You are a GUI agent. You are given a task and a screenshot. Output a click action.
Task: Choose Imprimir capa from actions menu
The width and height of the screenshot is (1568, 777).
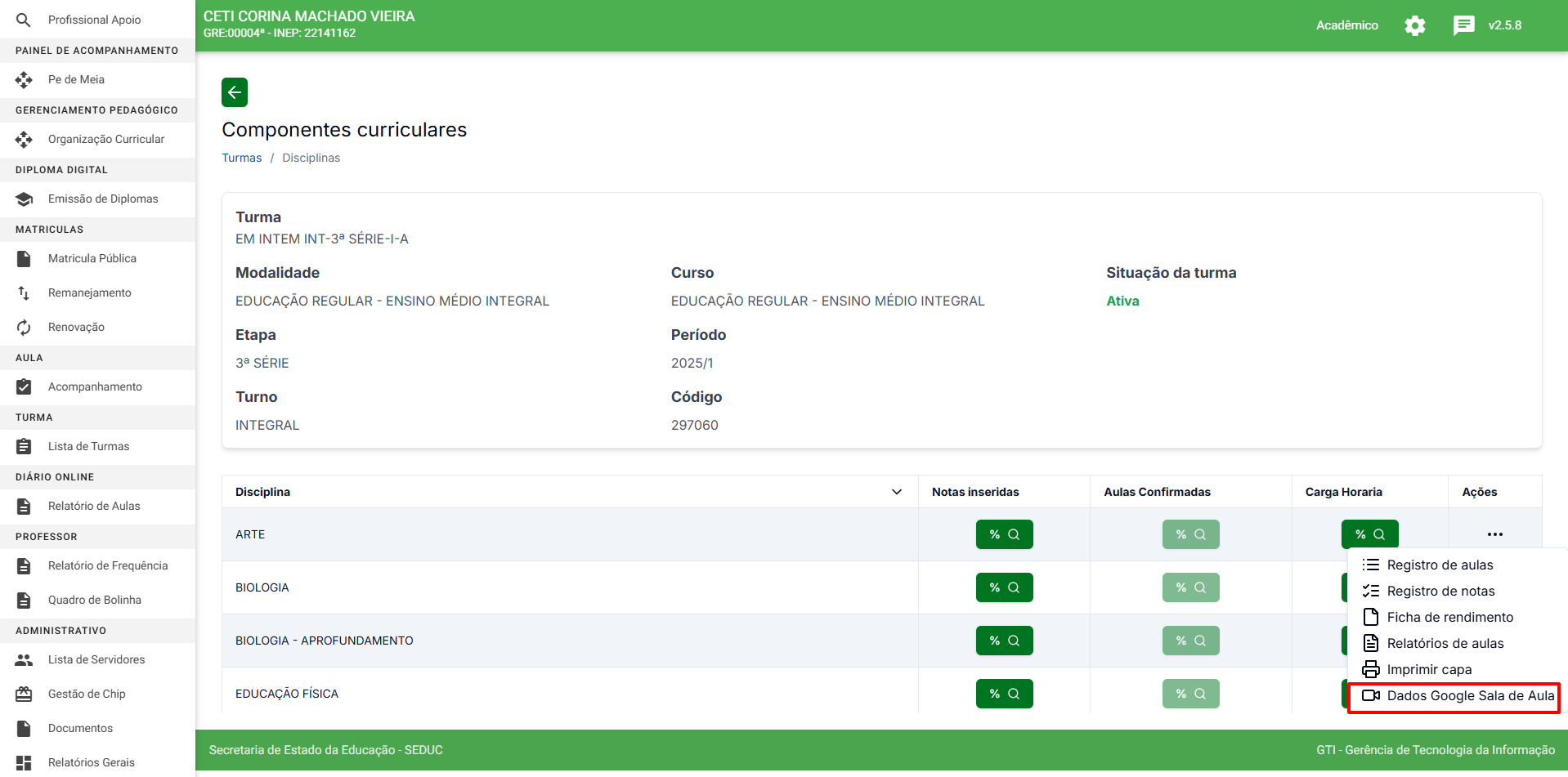pyautogui.click(x=1429, y=669)
